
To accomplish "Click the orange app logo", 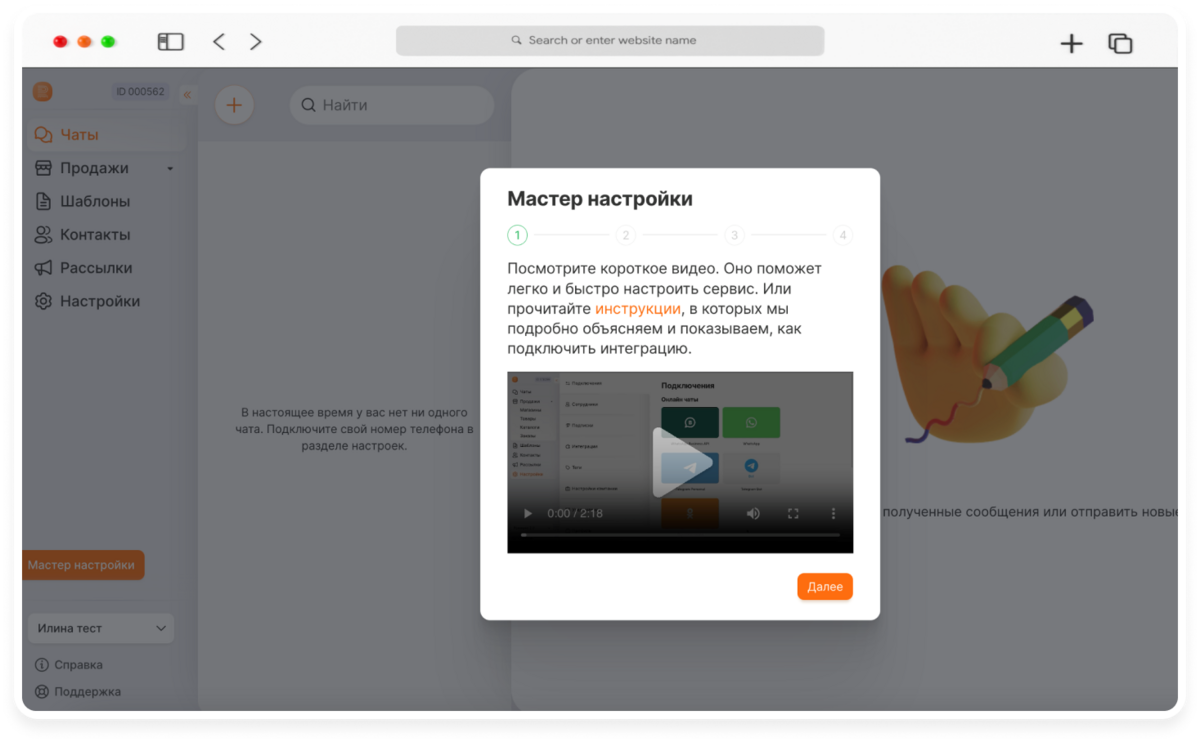I will pyautogui.click(x=42, y=92).
